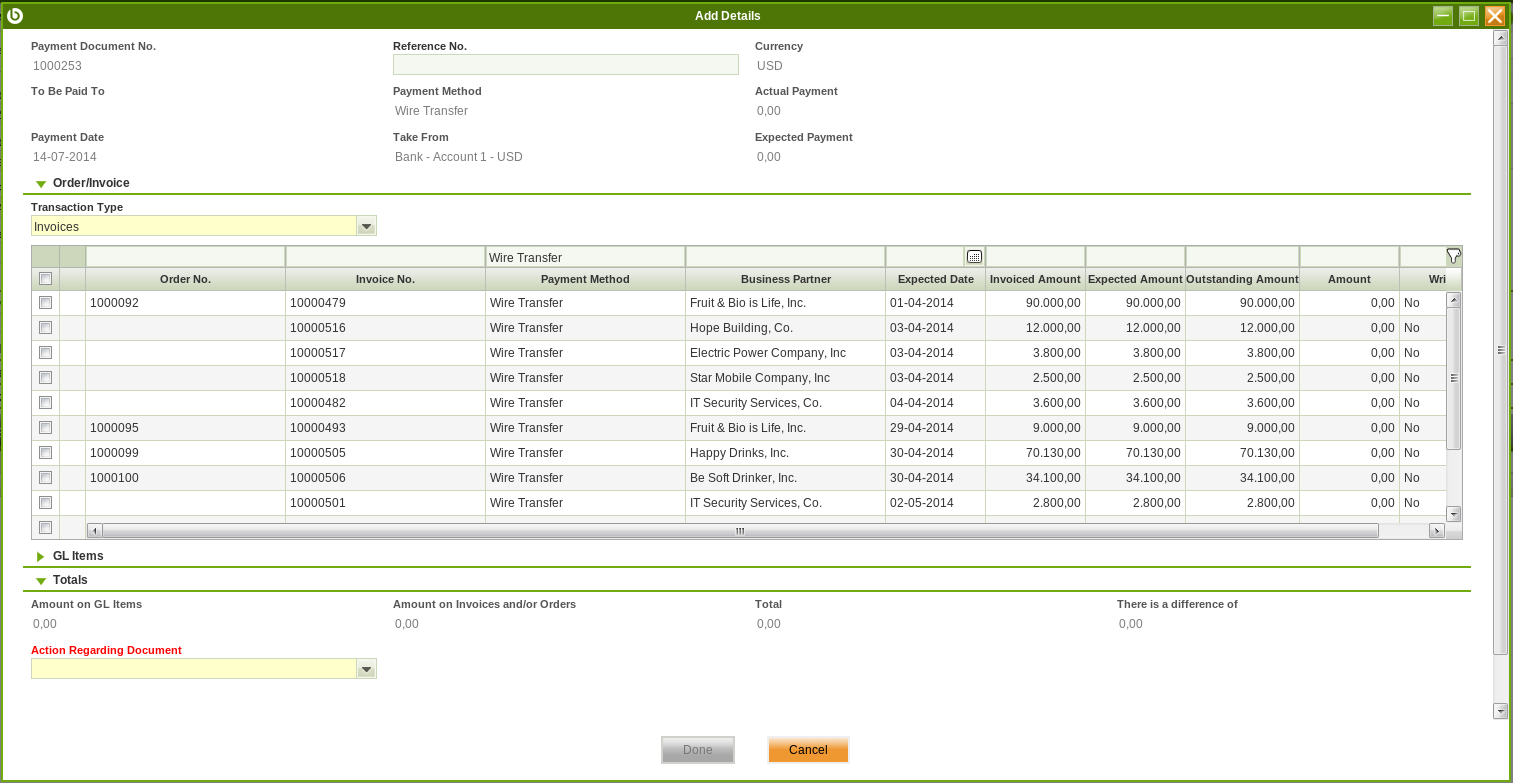
Task: Sort by Invoiced Amount column header
Action: coord(1035,279)
